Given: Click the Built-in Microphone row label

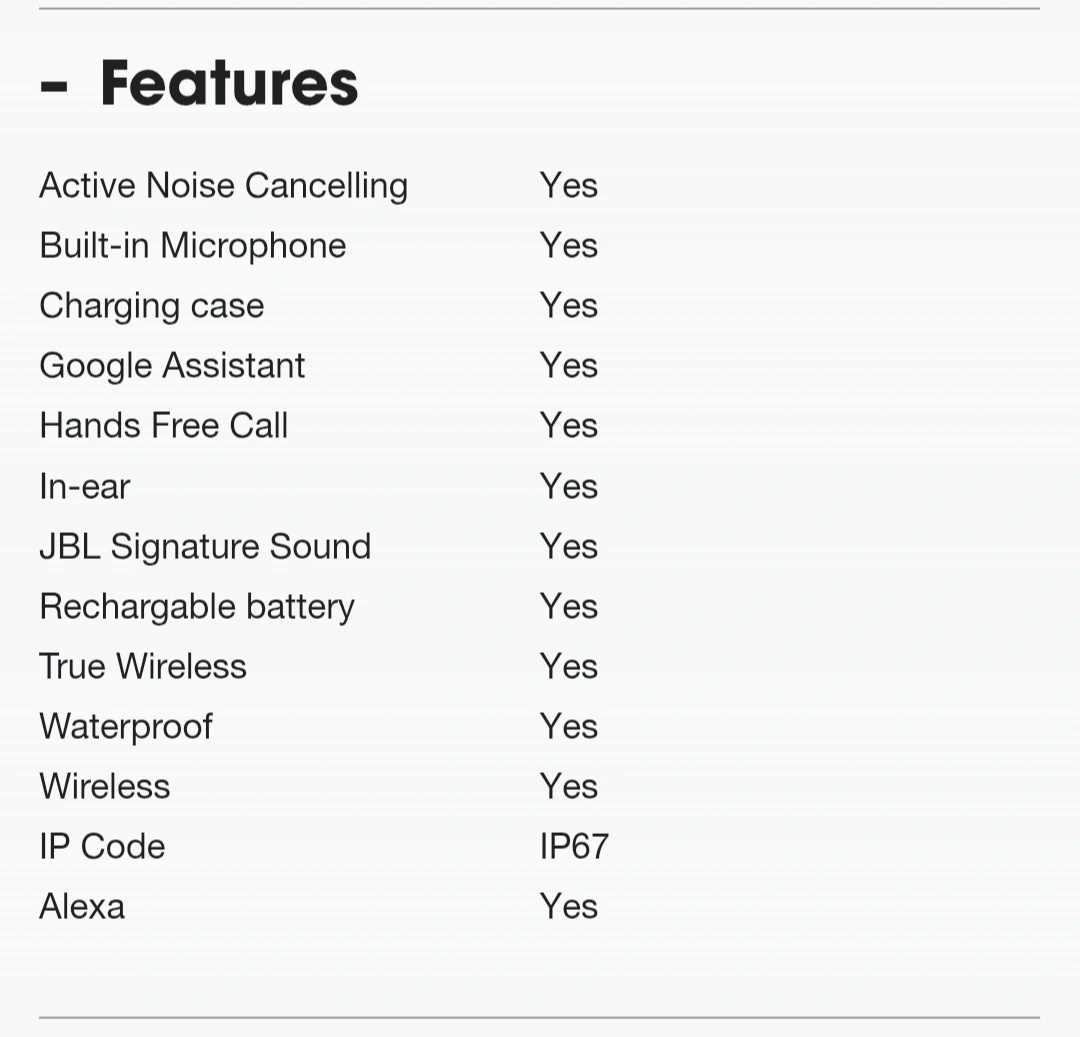Looking at the screenshot, I should point(193,246).
